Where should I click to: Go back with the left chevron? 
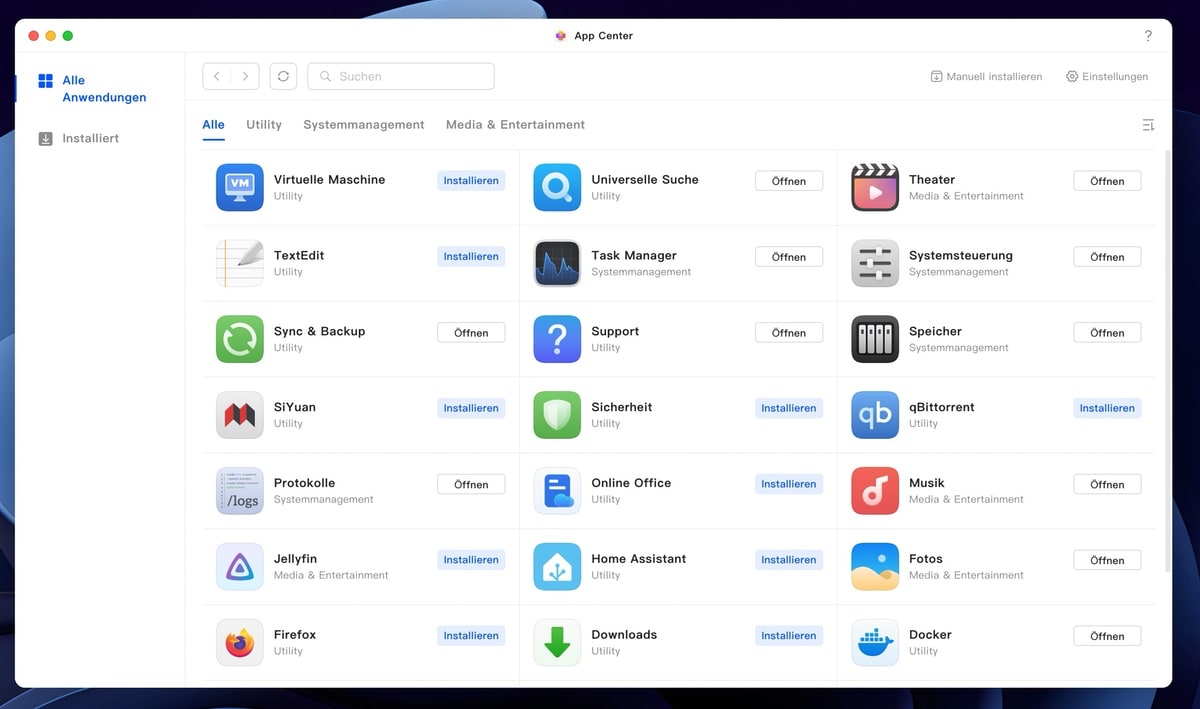[x=217, y=76]
